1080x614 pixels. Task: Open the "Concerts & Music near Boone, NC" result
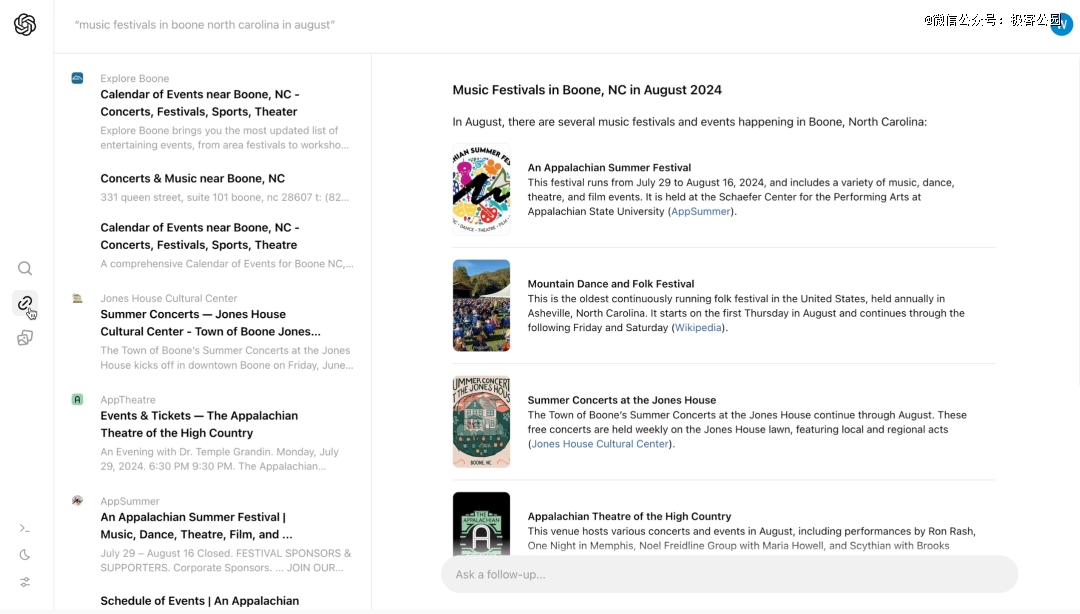[x=192, y=178]
